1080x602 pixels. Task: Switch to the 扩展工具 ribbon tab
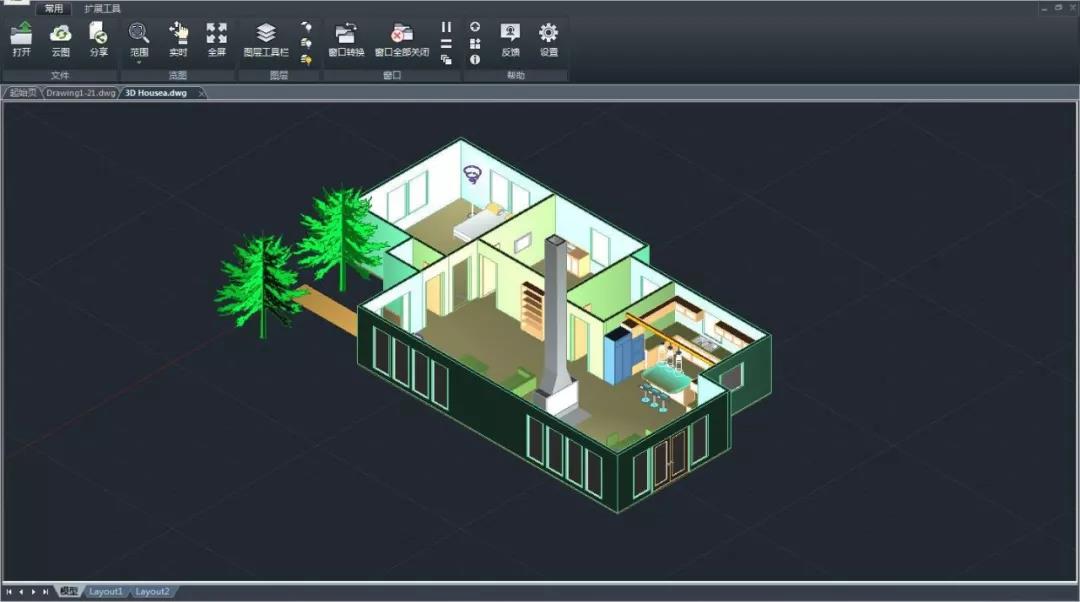[x=102, y=8]
